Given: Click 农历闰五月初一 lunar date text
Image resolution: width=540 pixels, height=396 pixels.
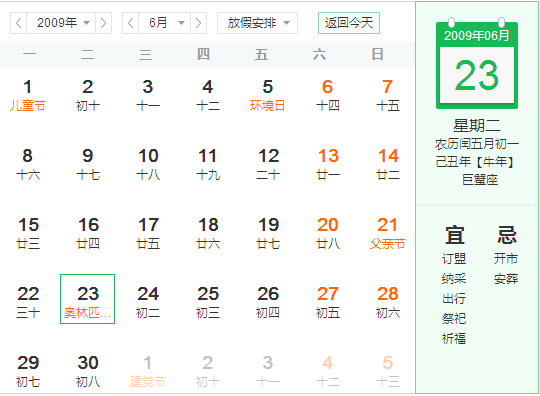Looking at the screenshot, I should click(477, 144).
